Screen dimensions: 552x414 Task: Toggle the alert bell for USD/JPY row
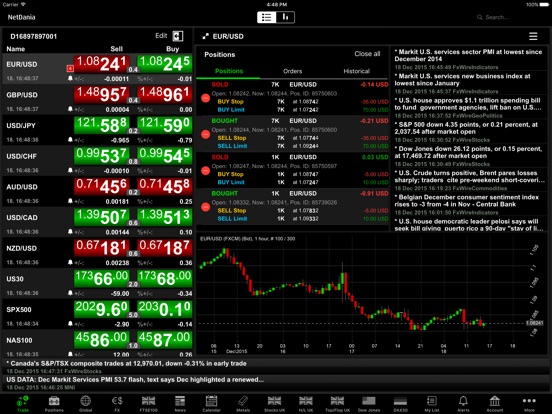point(70,139)
